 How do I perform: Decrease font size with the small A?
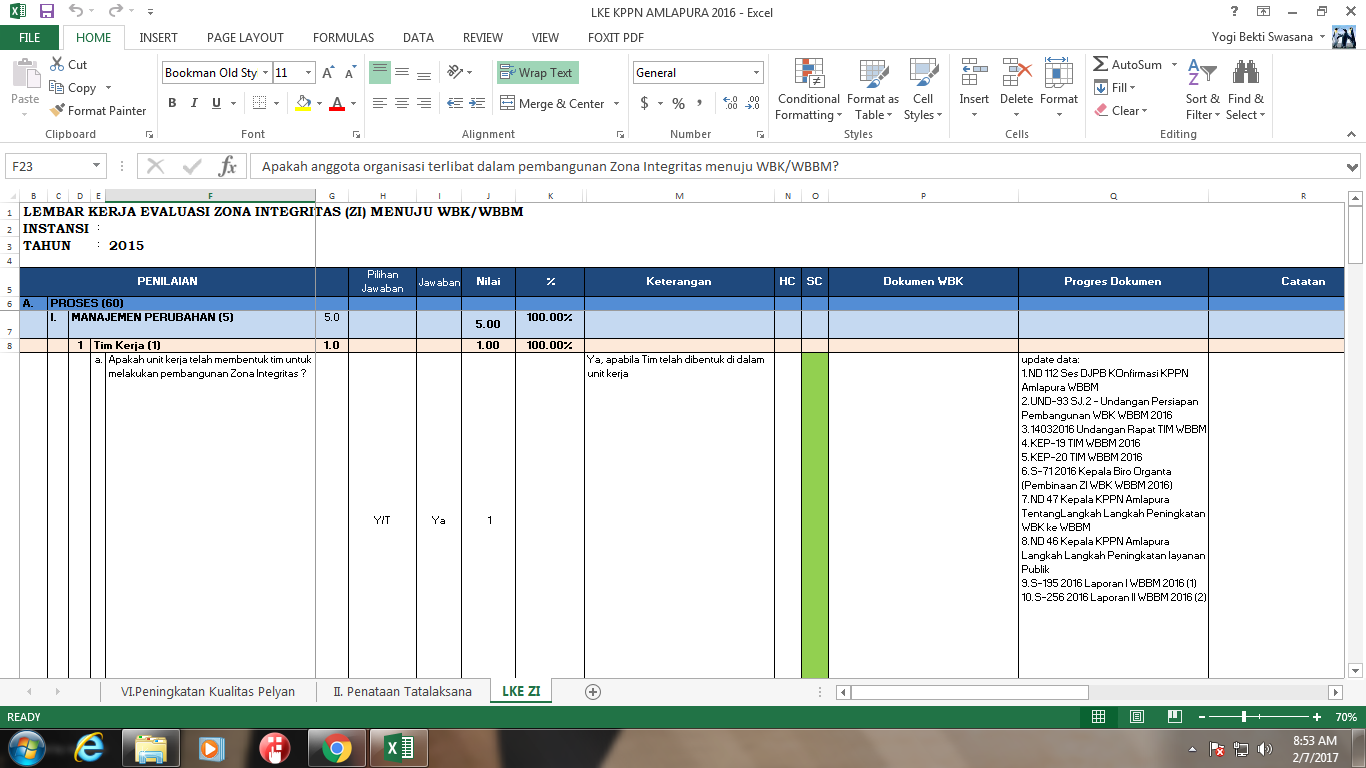350,73
